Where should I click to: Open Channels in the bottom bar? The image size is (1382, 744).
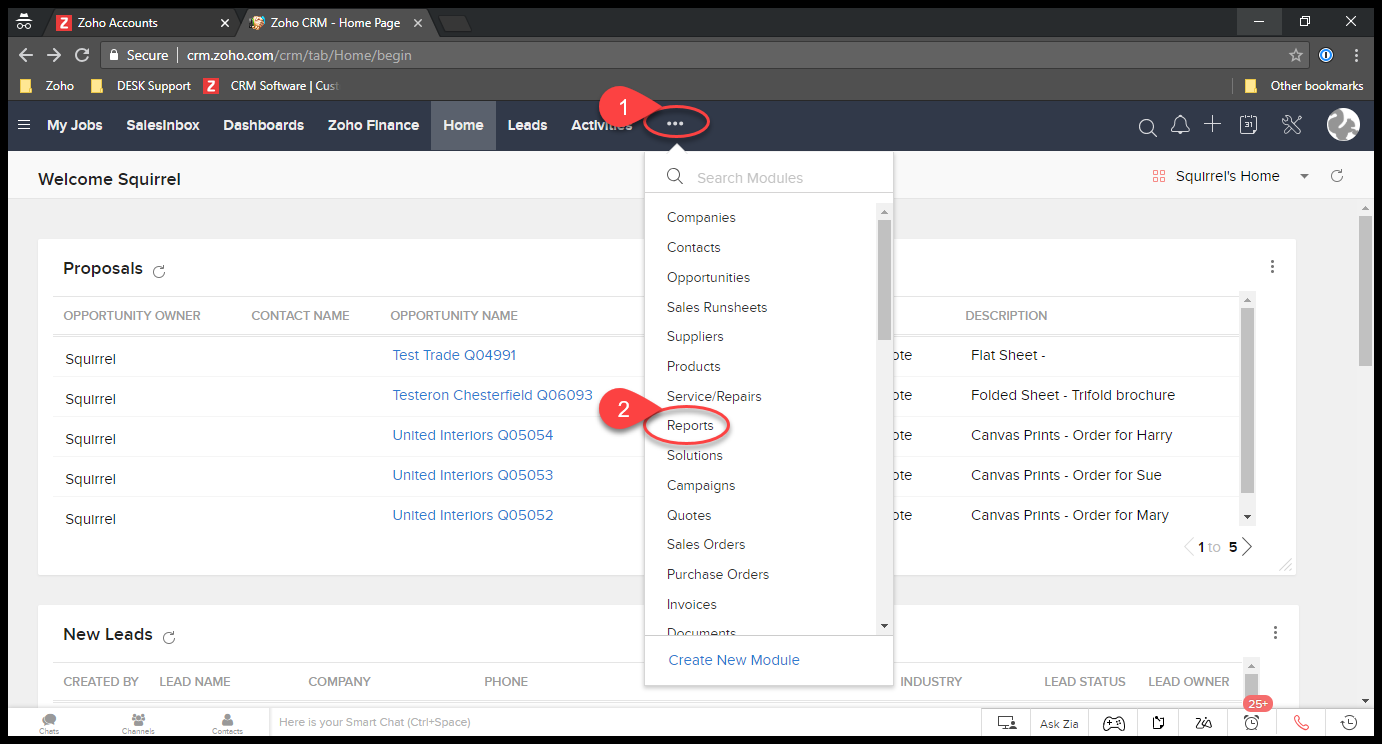point(138,723)
